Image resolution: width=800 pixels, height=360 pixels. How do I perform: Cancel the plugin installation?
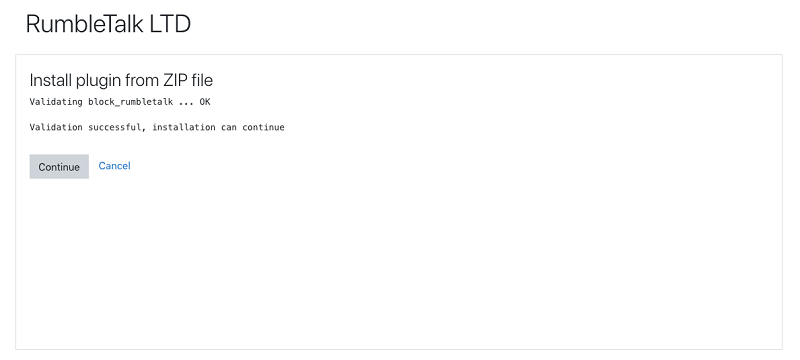[114, 166]
